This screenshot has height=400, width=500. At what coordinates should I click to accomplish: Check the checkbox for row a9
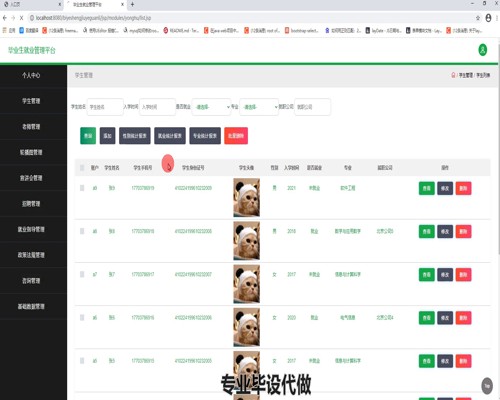coord(82,188)
